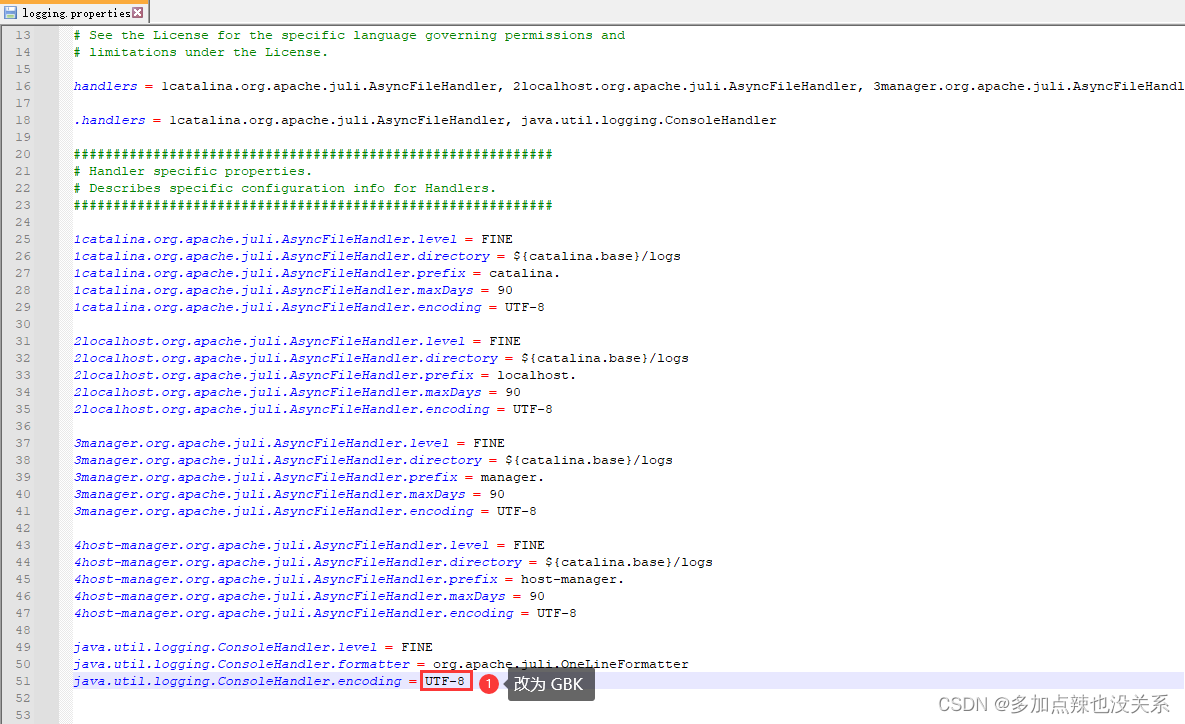Click java.util.logging.ConsoleHandler.encoding key
This screenshot has height=724, width=1185.
pos(237,681)
